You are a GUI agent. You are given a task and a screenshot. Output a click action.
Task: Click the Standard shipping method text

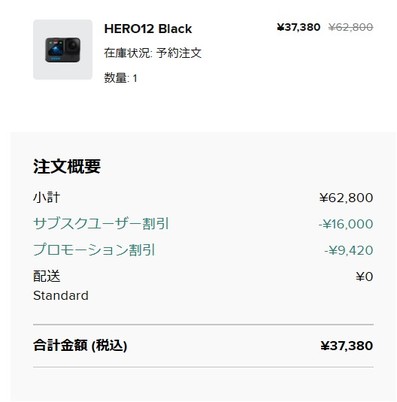point(61,296)
